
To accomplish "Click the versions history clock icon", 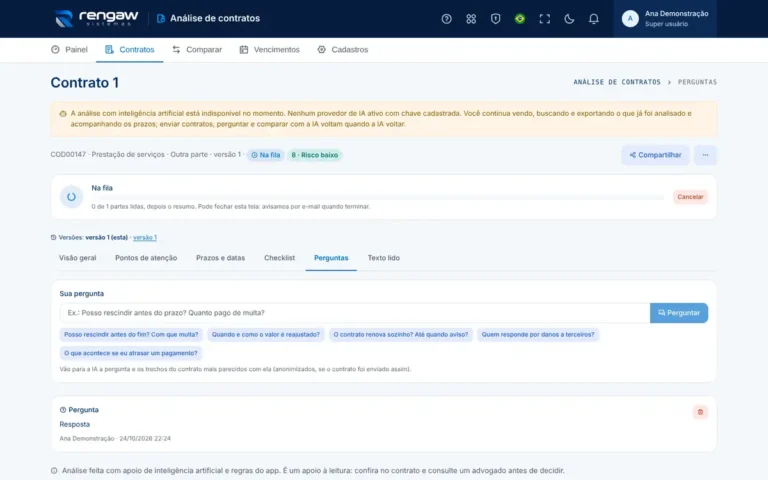I will 53,238.
